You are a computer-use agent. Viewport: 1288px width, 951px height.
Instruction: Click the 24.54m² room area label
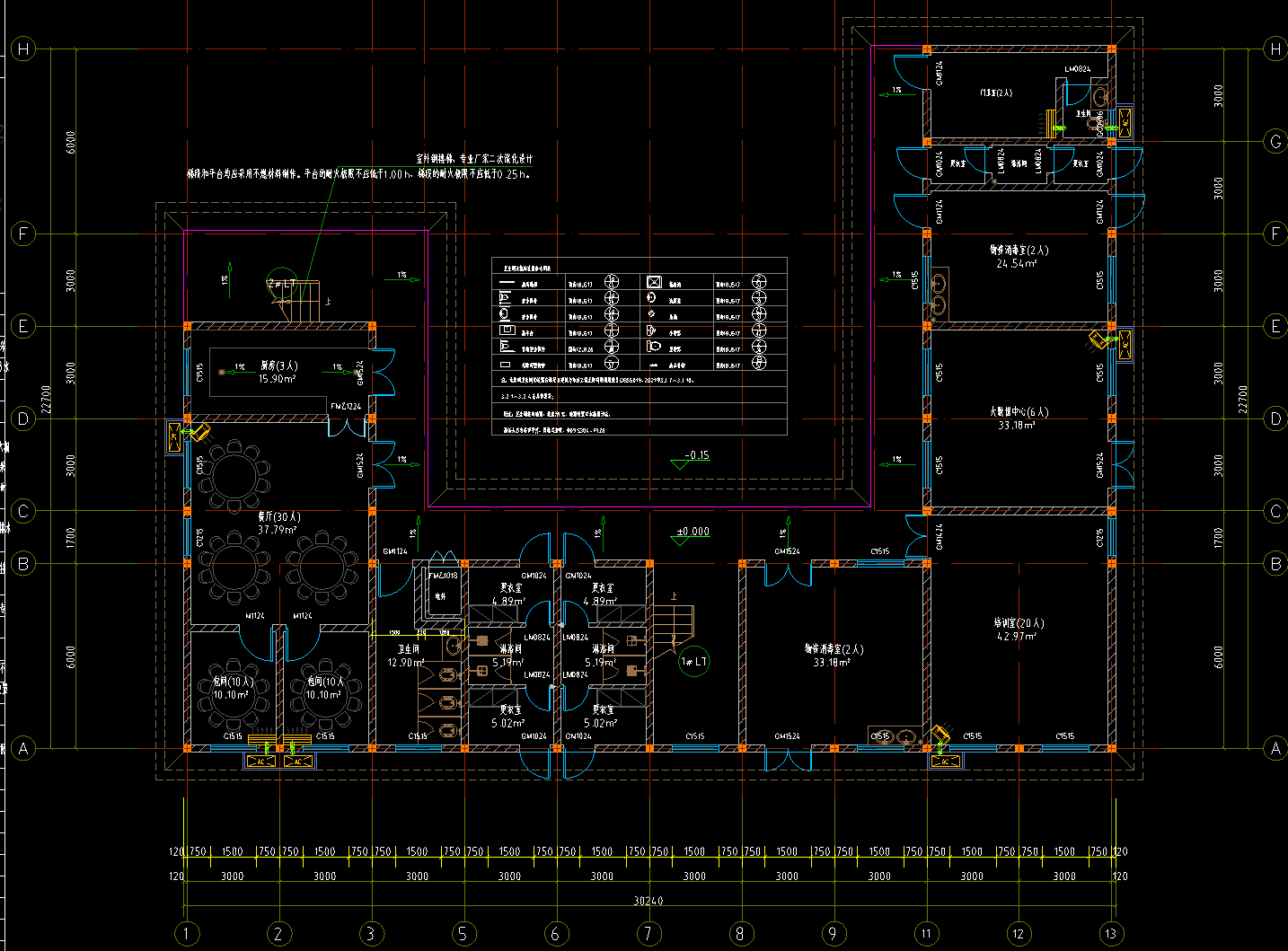coord(1017,263)
